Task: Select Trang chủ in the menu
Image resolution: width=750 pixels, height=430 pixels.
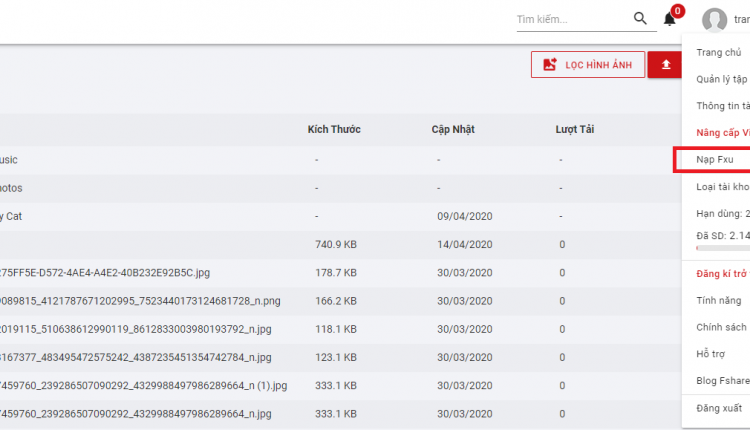Action: pyautogui.click(x=718, y=53)
